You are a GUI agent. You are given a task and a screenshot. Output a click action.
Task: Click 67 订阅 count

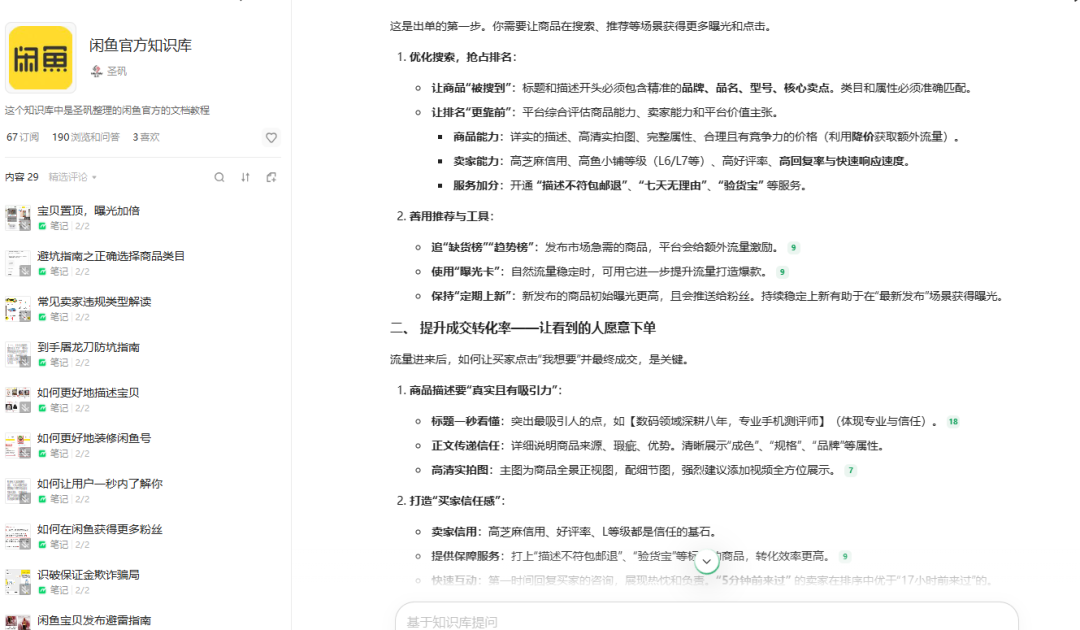23,137
